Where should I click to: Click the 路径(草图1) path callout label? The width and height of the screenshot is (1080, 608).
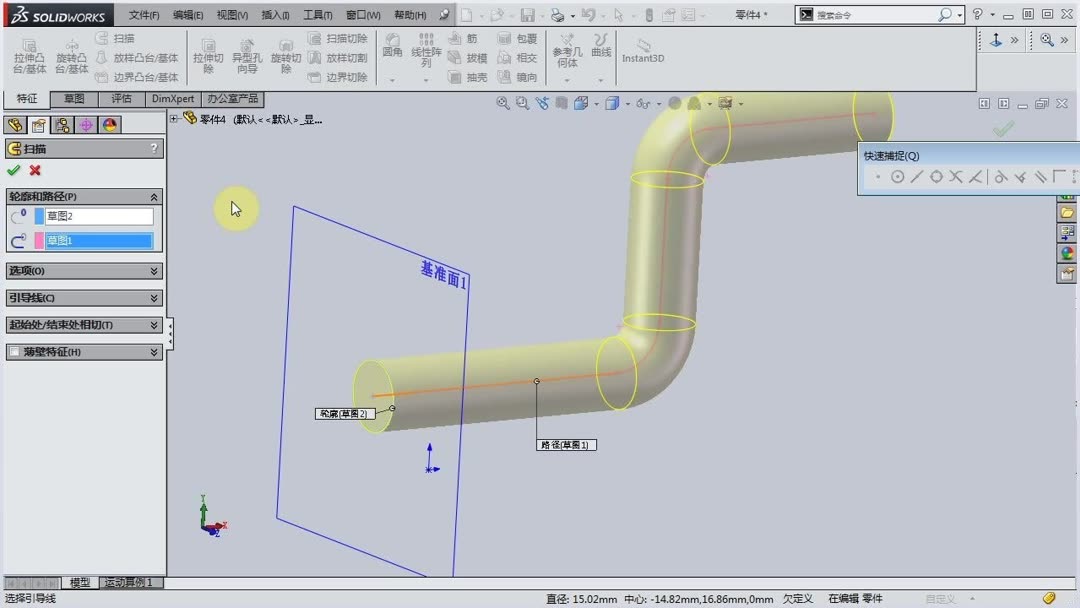coord(565,445)
